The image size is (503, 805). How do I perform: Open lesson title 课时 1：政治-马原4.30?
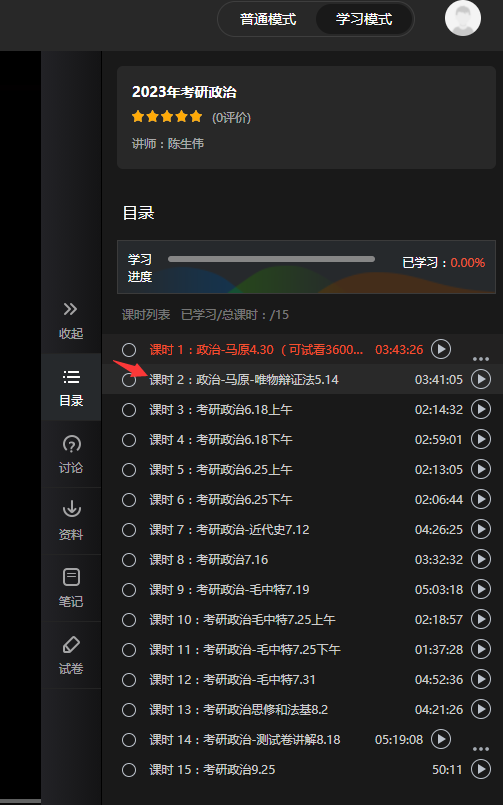[256, 350]
